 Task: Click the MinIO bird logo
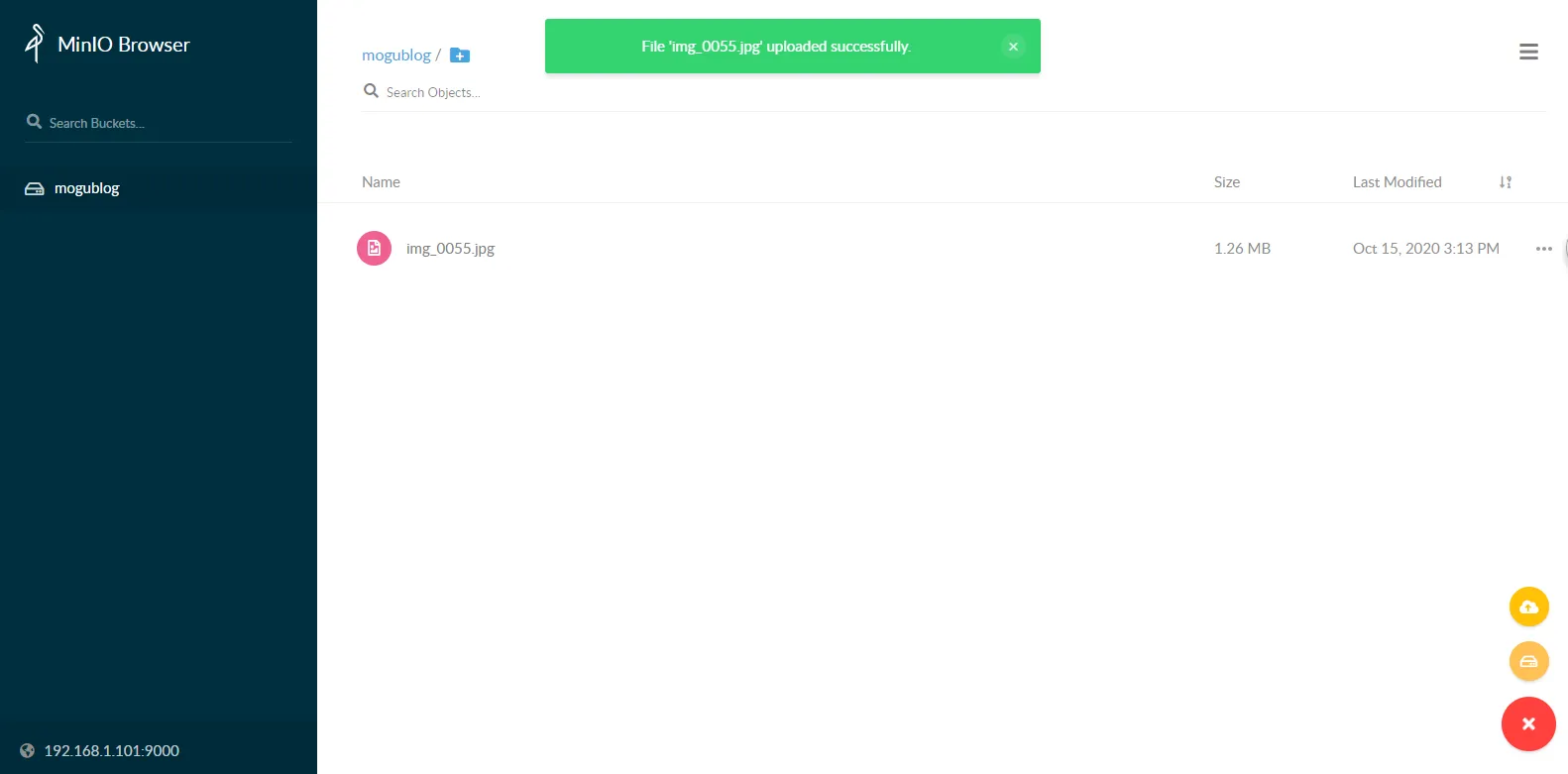coord(35,44)
